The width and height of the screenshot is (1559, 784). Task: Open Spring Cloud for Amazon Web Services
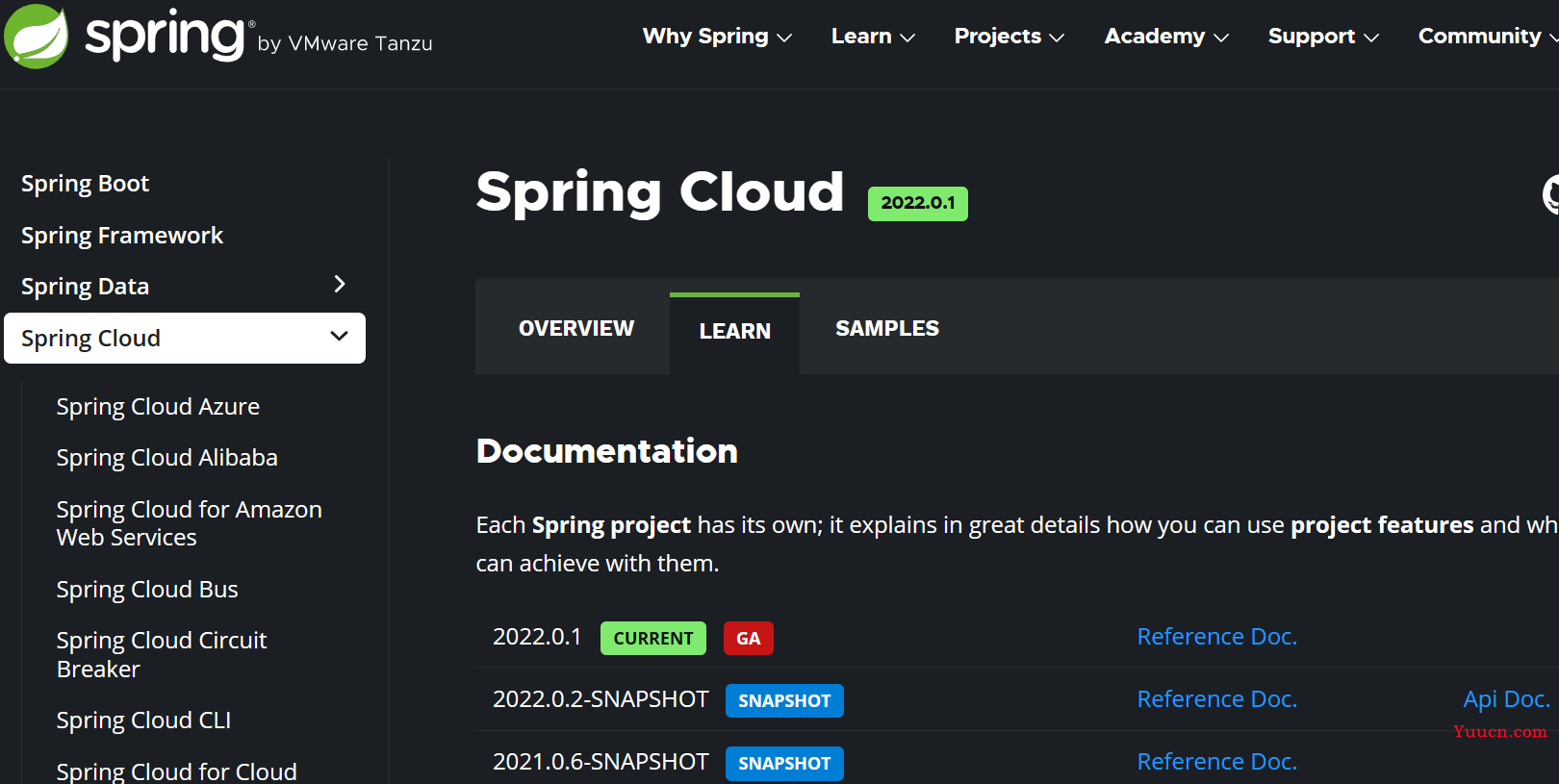click(x=189, y=523)
